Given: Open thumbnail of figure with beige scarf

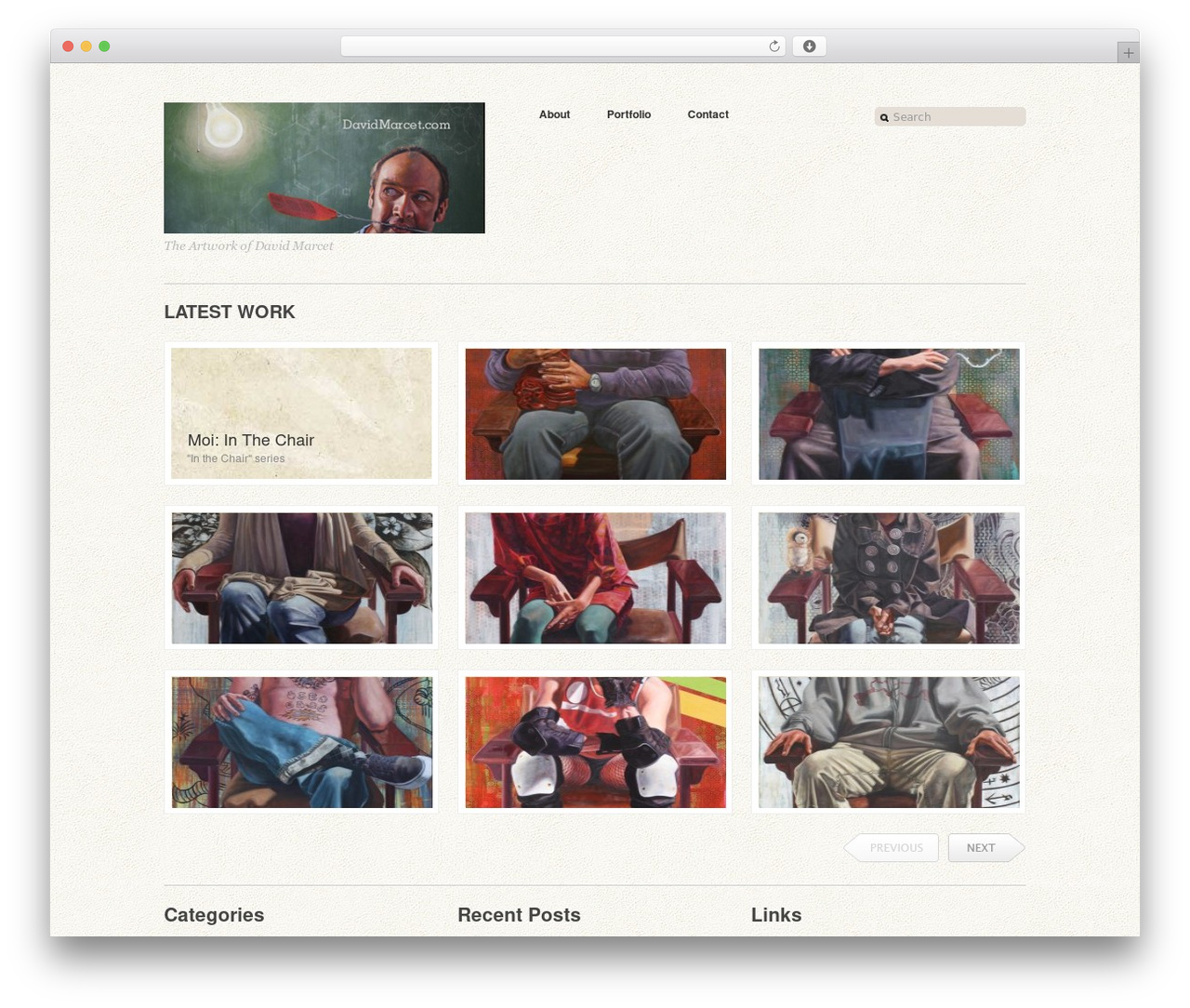Looking at the screenshot, I should tap(302, 578).
